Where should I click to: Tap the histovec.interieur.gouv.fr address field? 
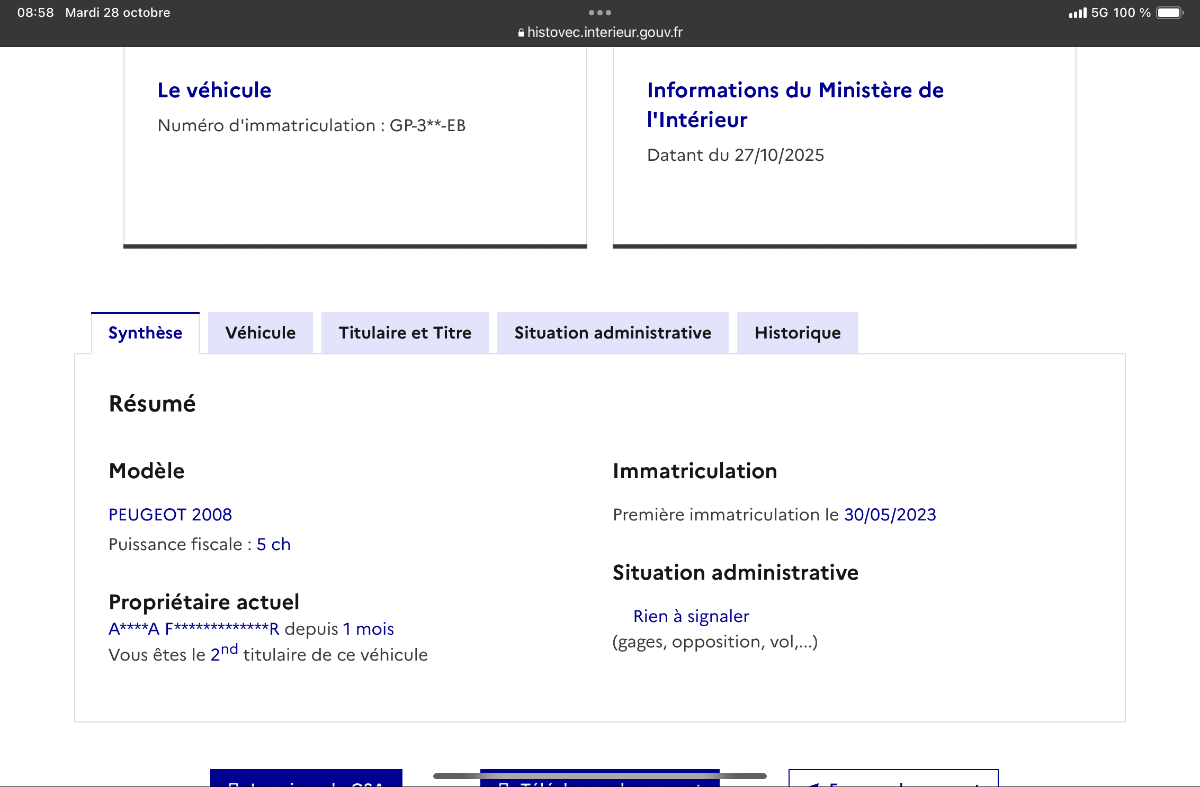(x=604, y=32)
